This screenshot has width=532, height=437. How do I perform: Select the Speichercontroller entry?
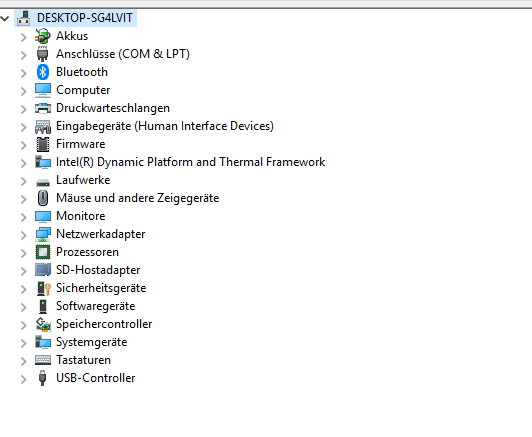click(x=104, y=324)
